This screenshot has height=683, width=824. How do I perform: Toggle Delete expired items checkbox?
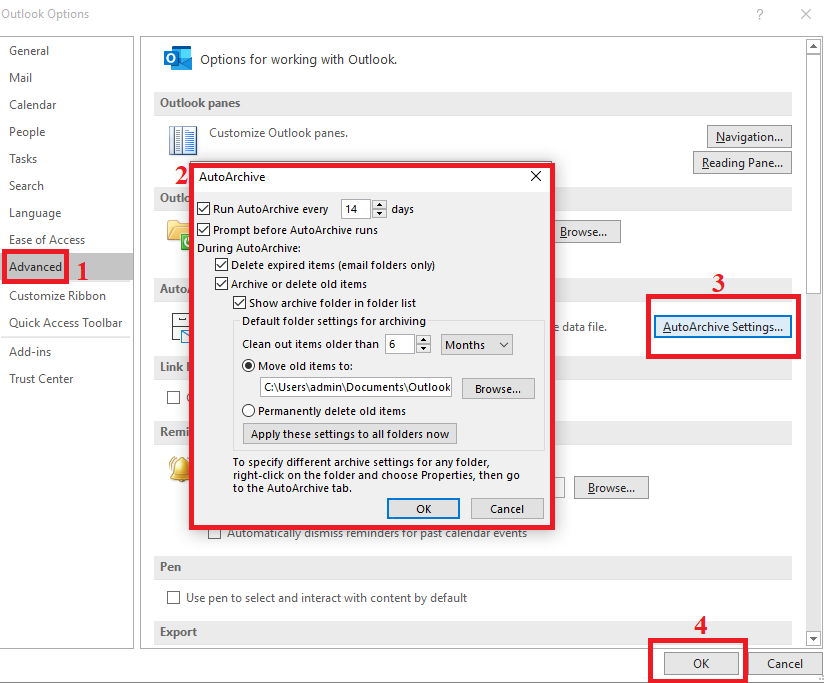click(221, 264)
